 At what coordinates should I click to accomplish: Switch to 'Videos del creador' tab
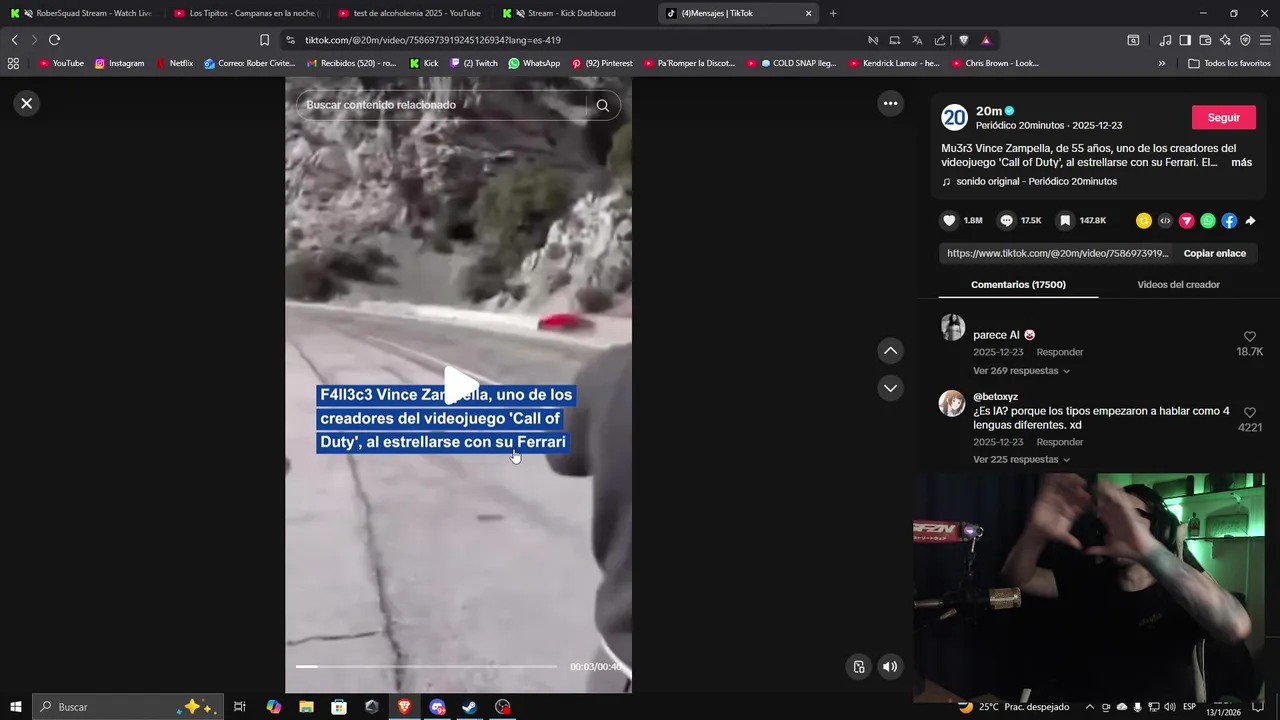(1178, 285)
